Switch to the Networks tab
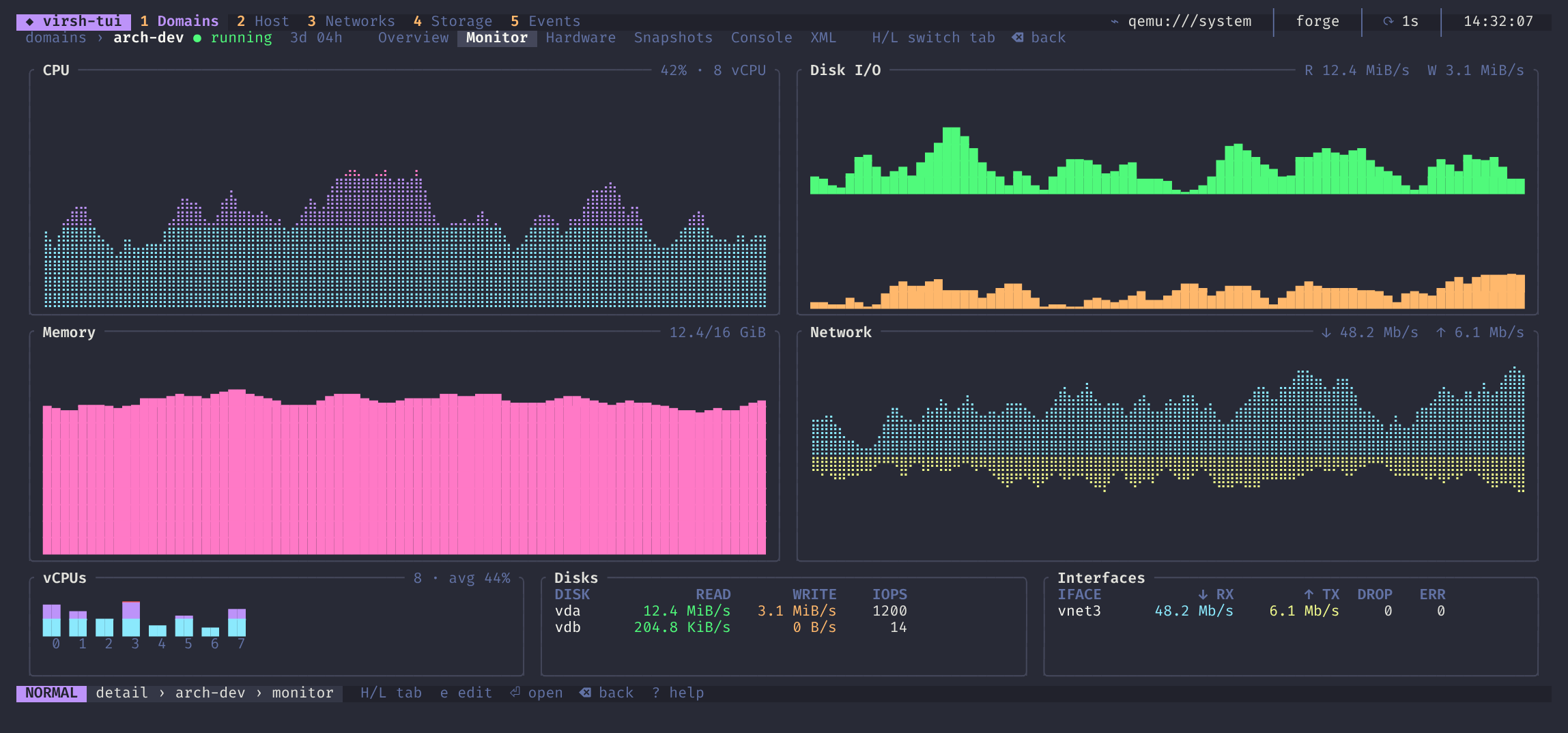 (351, 21)
